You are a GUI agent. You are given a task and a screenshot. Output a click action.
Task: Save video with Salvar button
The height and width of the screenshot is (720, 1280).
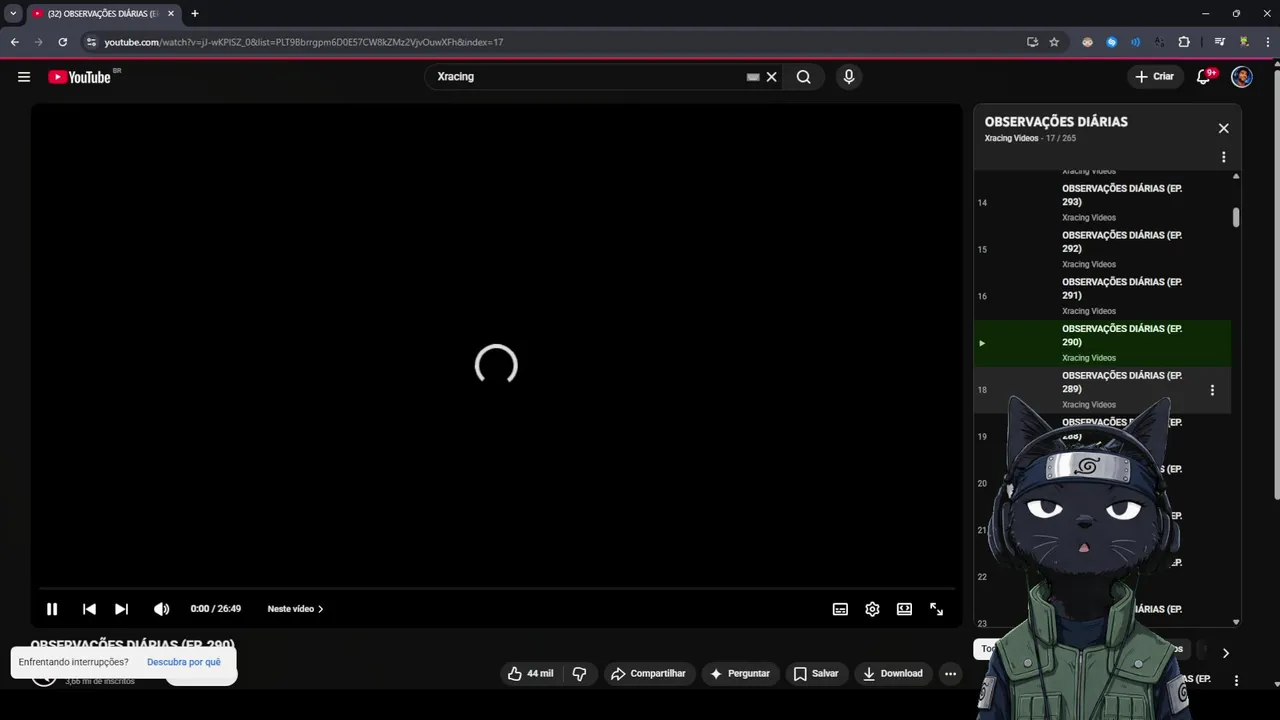pos(816,674)
